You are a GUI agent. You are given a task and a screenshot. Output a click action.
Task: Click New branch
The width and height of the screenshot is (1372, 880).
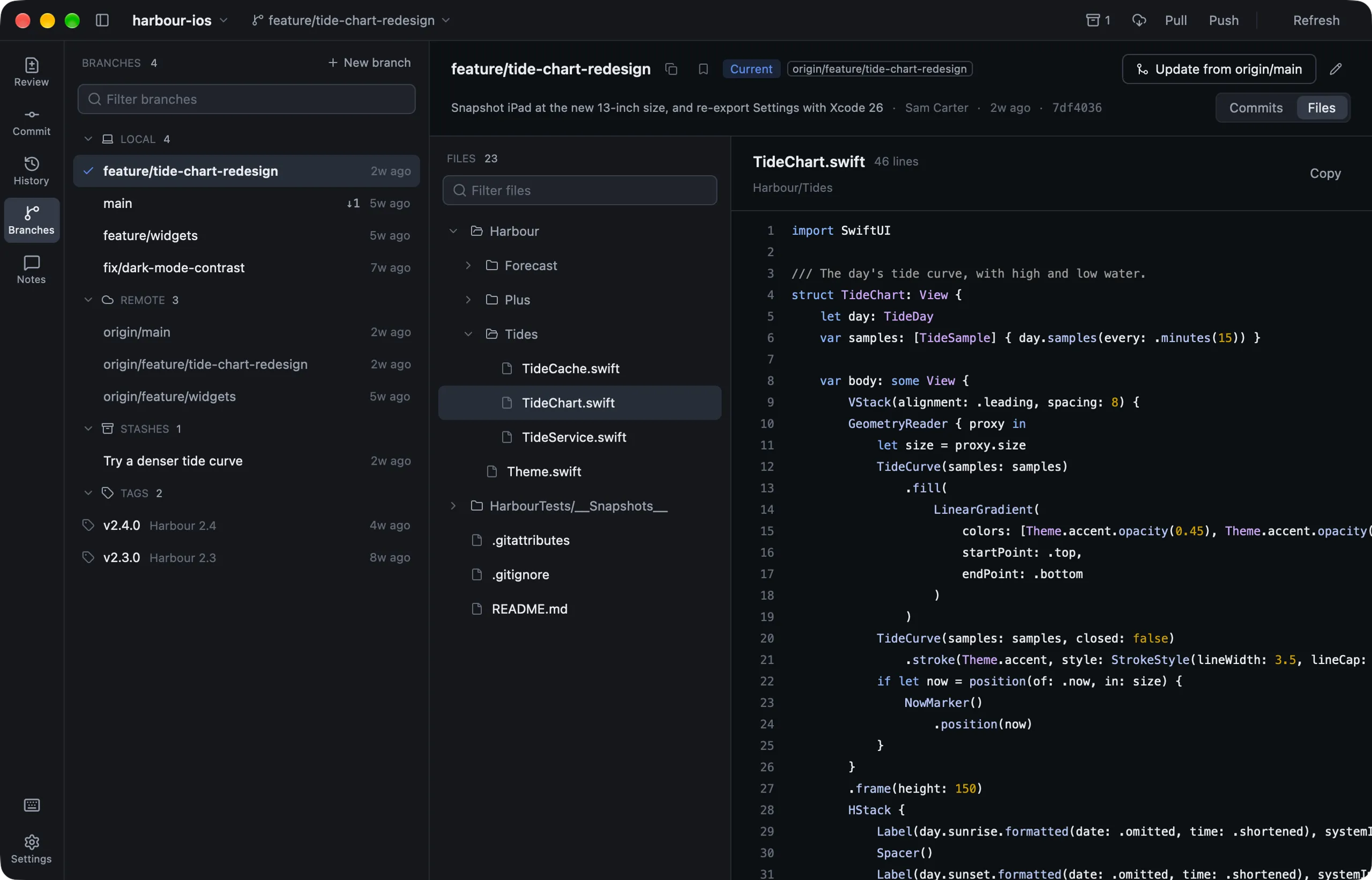[x=369, y=63]
